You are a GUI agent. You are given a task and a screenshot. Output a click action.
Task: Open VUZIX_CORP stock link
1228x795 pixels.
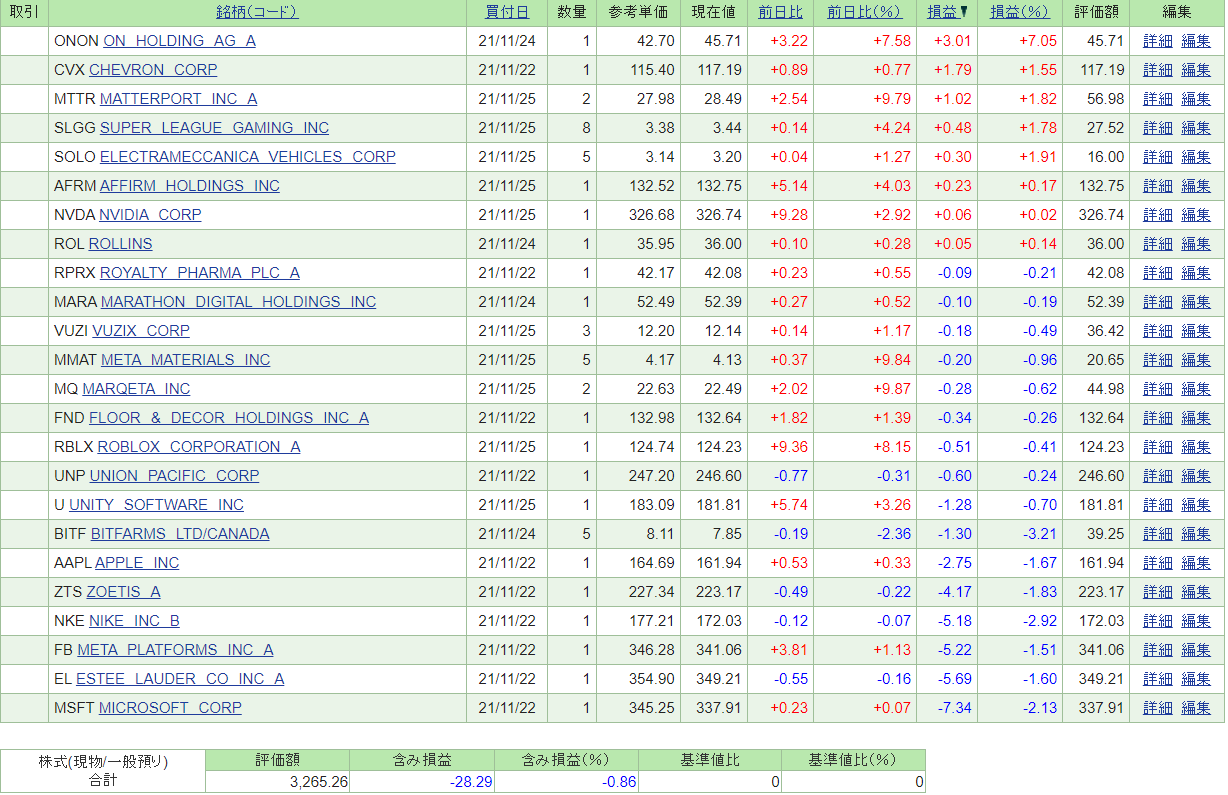(x=141, y=331)
